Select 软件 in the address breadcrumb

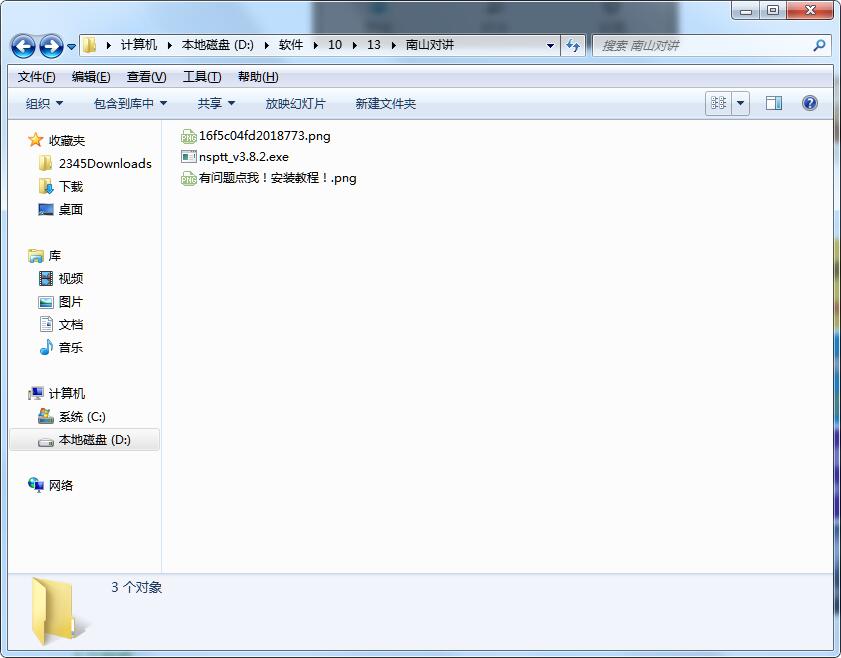click(x=291, y=45)
